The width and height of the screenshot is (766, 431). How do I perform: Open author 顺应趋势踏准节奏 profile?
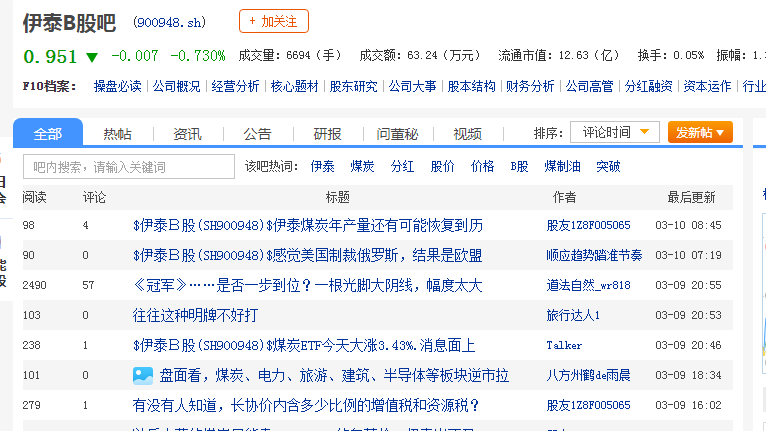(x=594, y=255)
